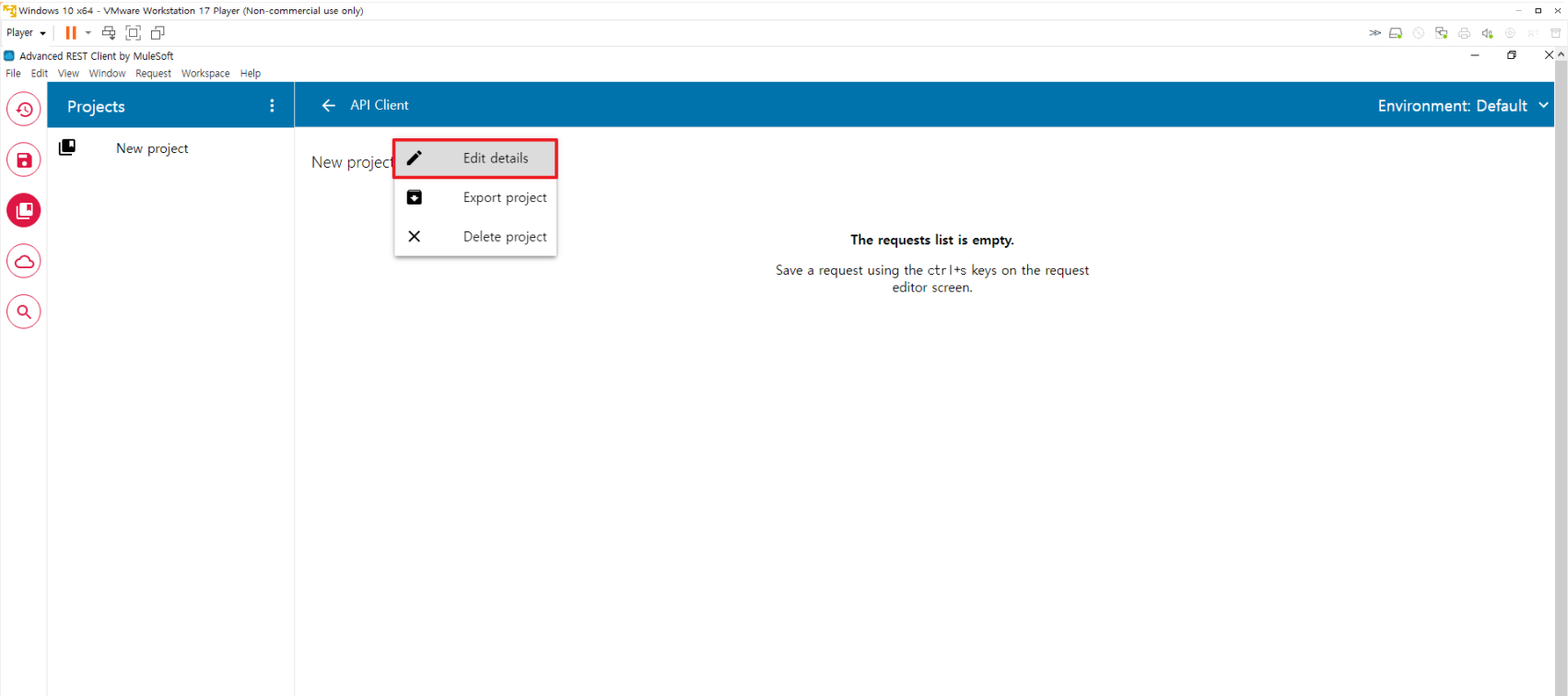This screenshot has width=1568, height=696.
Task: Click the "API Client" header title
Action: pos(380,105)
